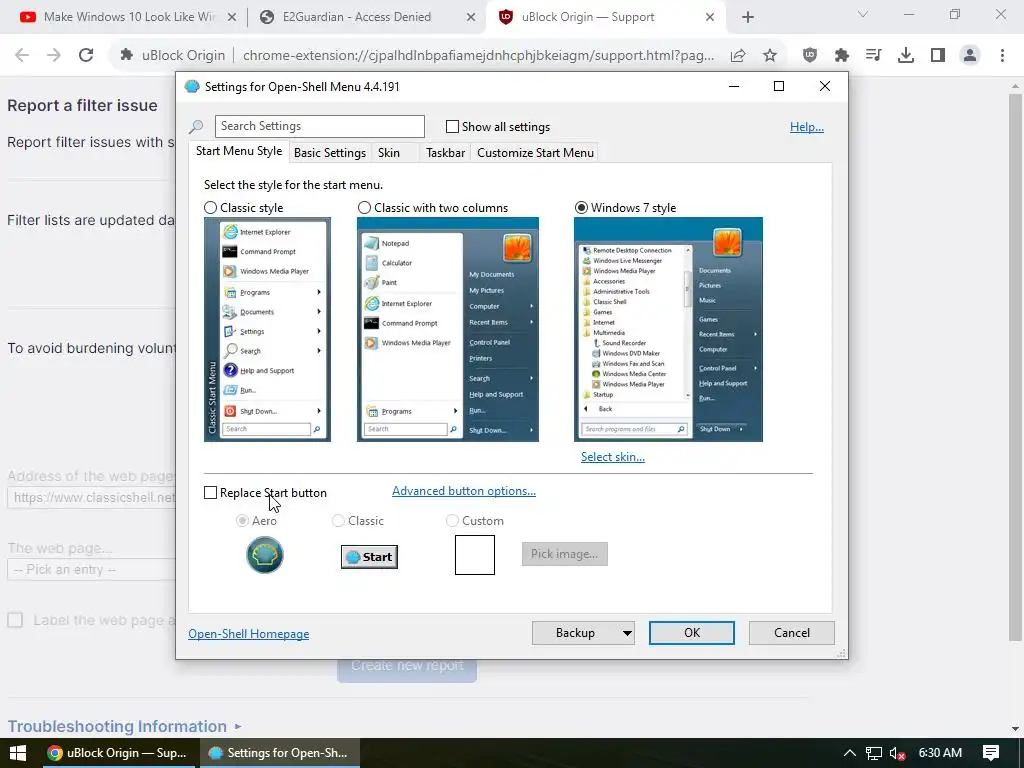
Task: Click the clock showing 6:30 AM
Action: point(940,753)
